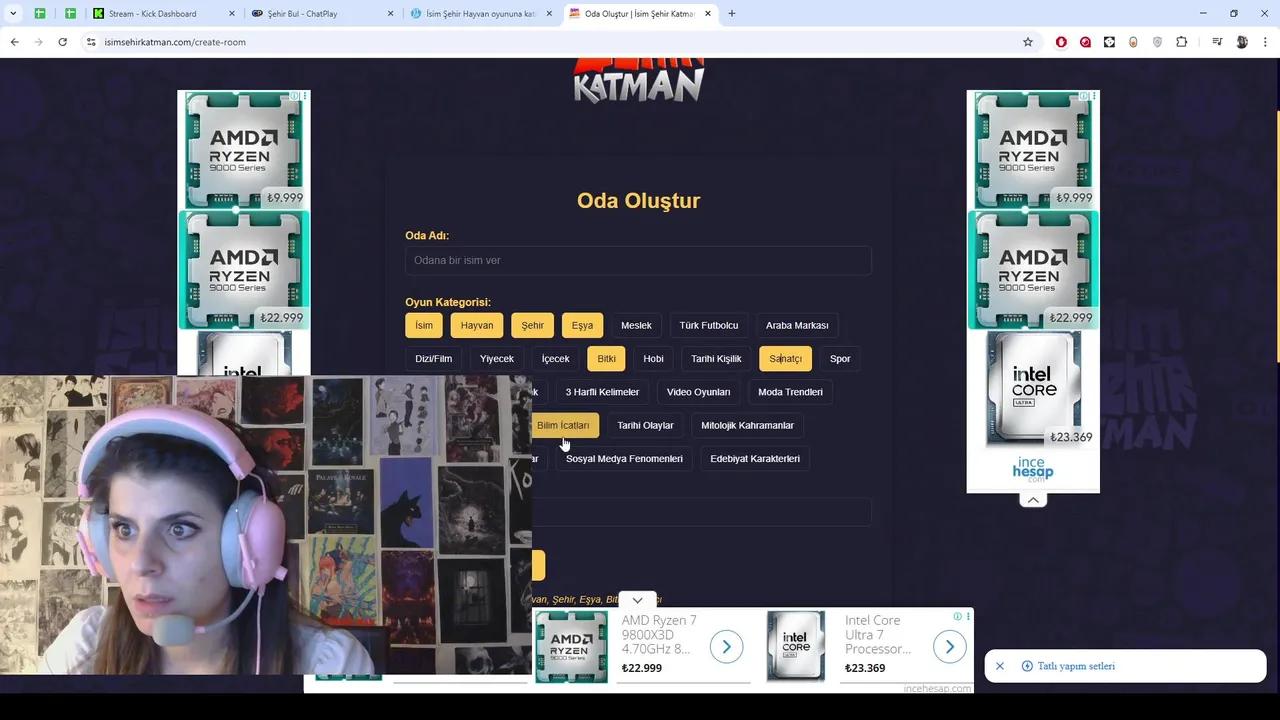Open the Extensions puzzle icon

click(x=1182, y=42)
